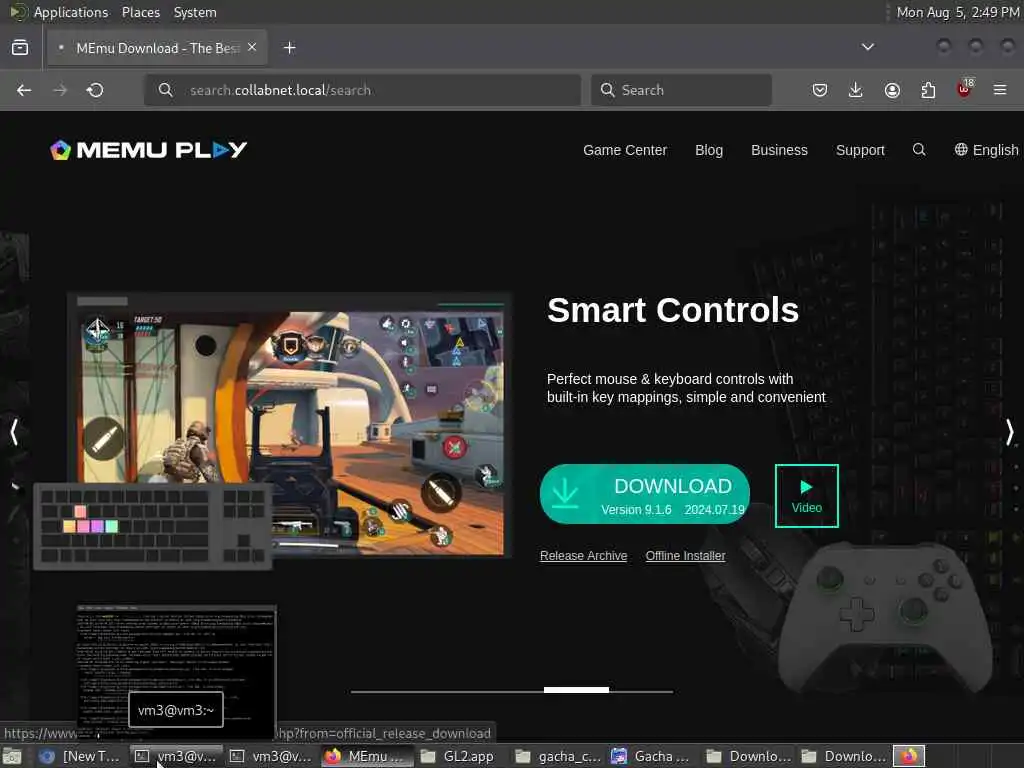The image size is (1024, 768).
Task: Click the clock showing Mon Aug 5
Action: [x=958, y=12]
